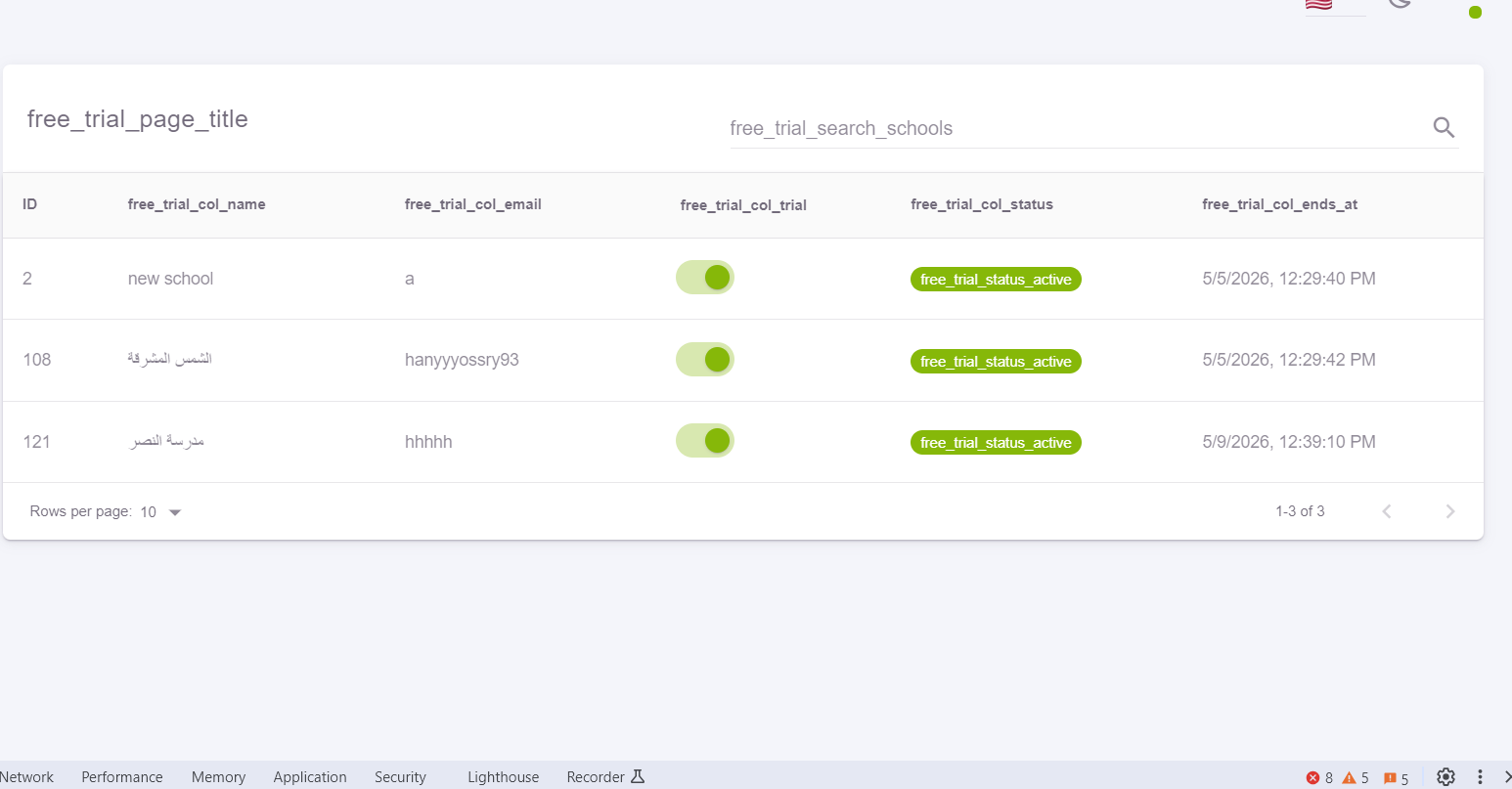
Task: Click active status badge for row 108
Action: [996, 362]
